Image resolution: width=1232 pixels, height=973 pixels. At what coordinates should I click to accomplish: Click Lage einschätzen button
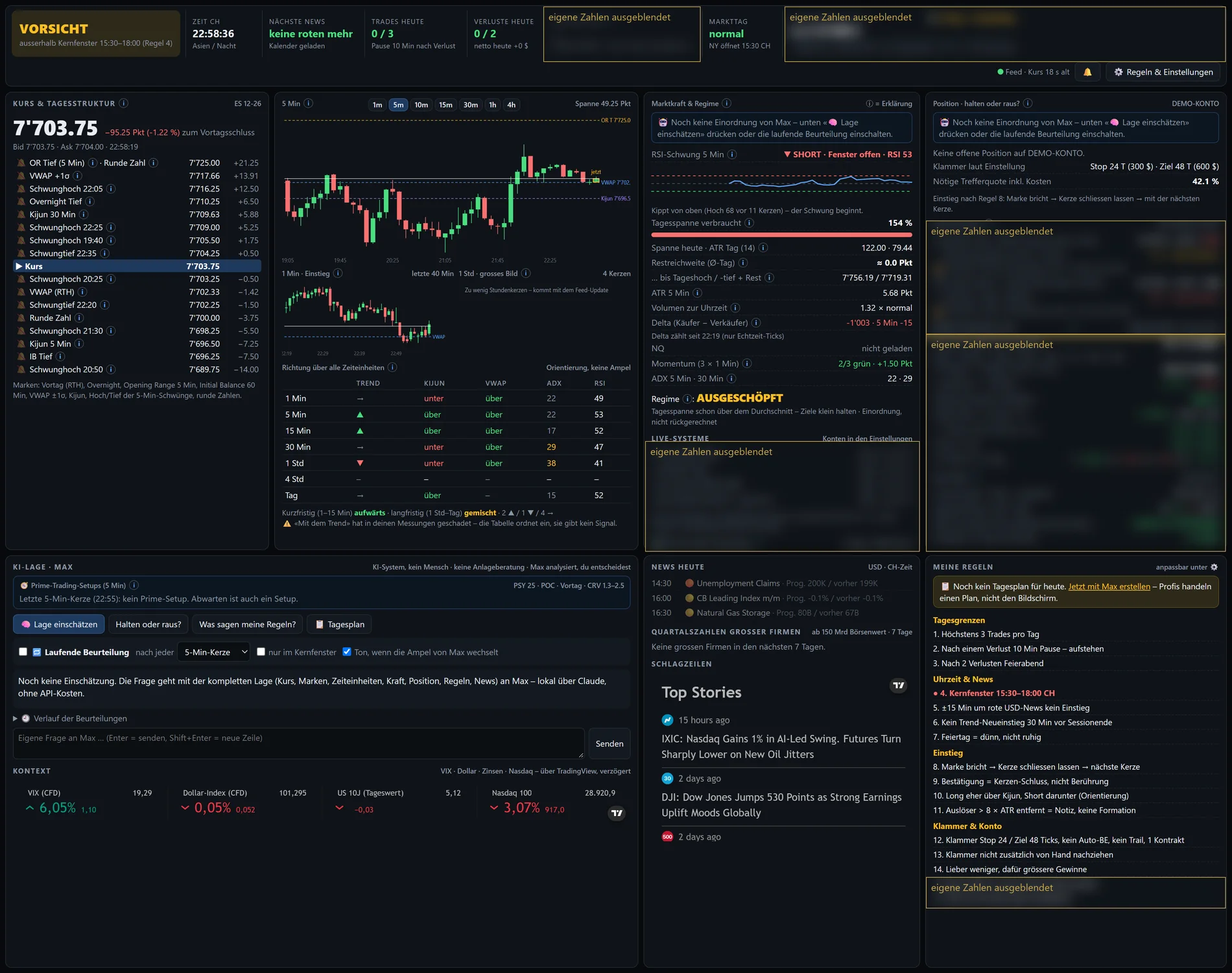point(59,625)
